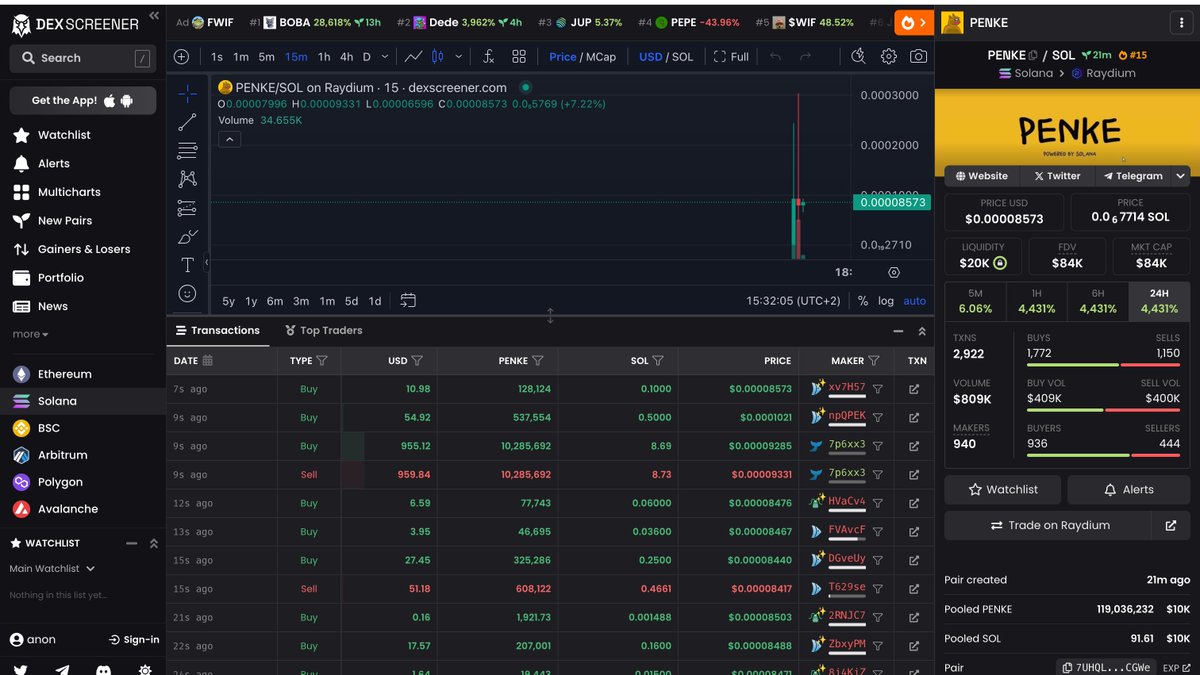The width and height of the screenshot is (1200, 675).
Task: Click the Search input field
Action: pyautogui.click(x=83, y=58)
